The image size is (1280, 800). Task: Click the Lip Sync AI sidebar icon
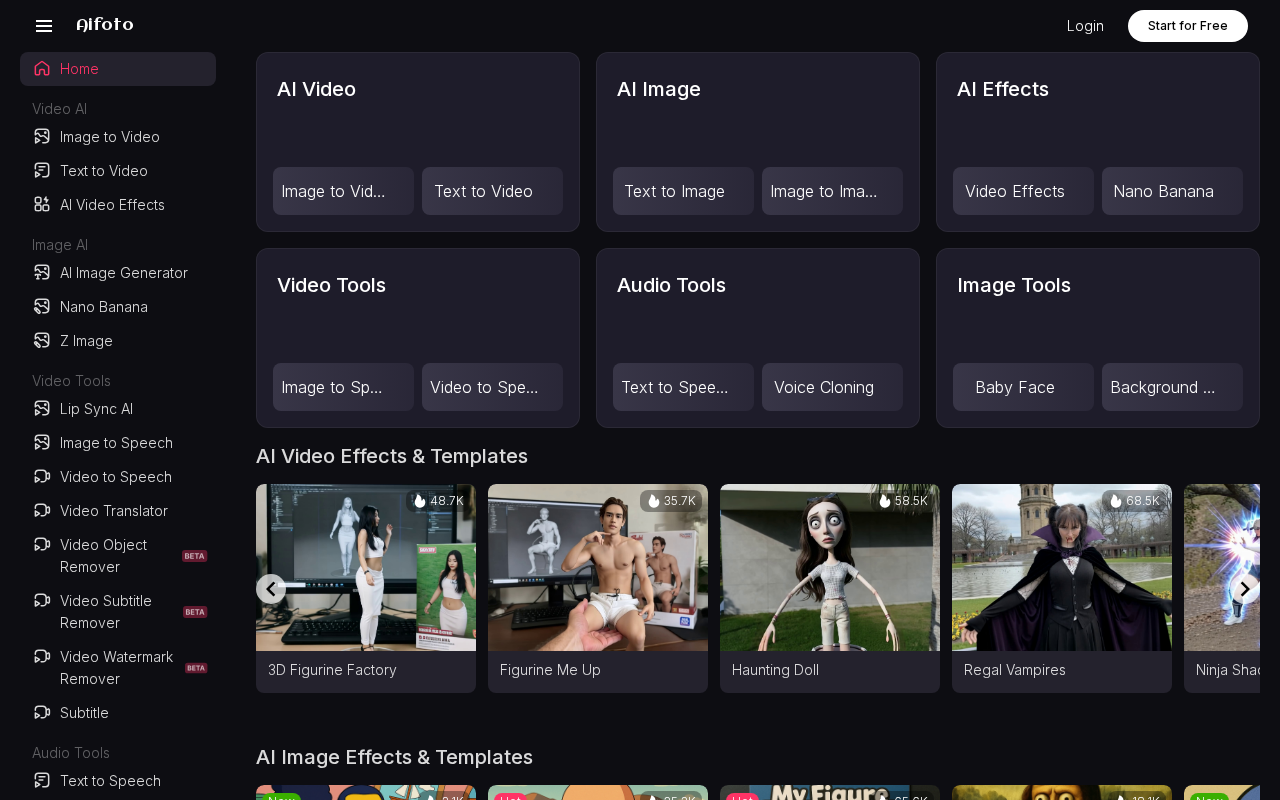(42, 409)
